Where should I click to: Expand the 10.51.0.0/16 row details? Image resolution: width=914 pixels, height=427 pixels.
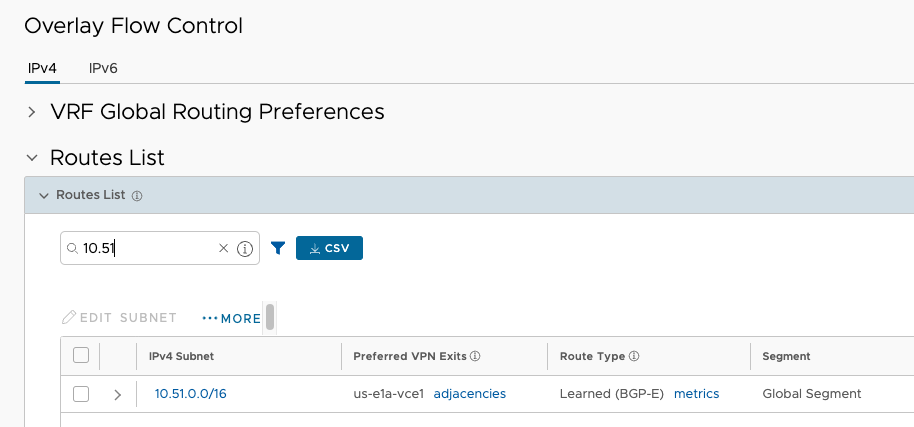tap(118, 395)
